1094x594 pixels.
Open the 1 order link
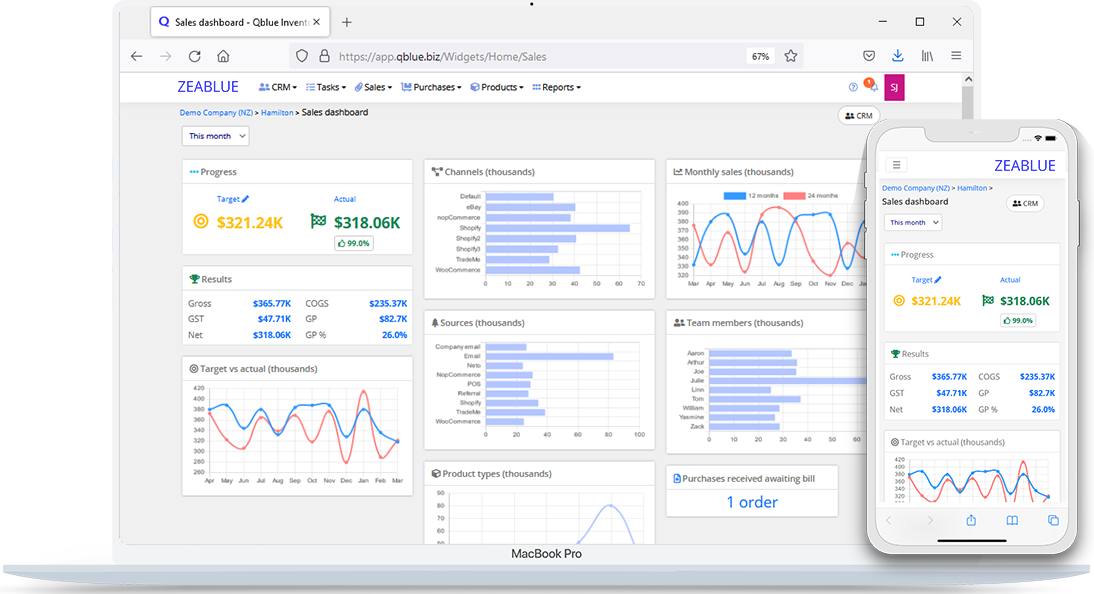point(752,502)
